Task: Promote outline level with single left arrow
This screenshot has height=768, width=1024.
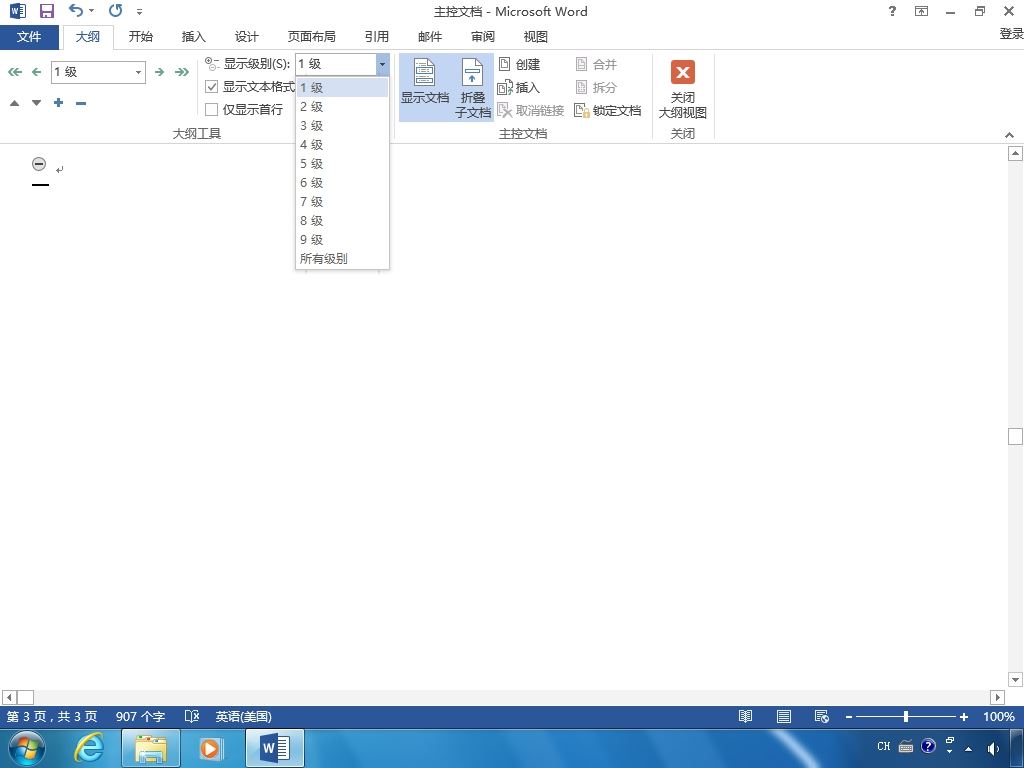Action: click(x=37, y=72)
